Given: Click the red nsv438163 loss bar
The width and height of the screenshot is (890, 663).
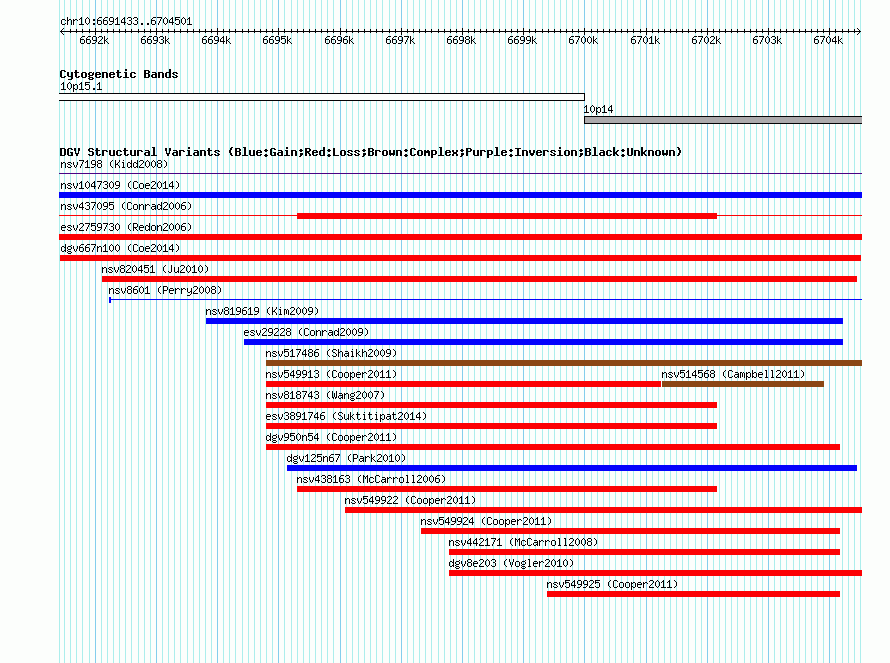Looking at the screenshot, I should [507, 489].
